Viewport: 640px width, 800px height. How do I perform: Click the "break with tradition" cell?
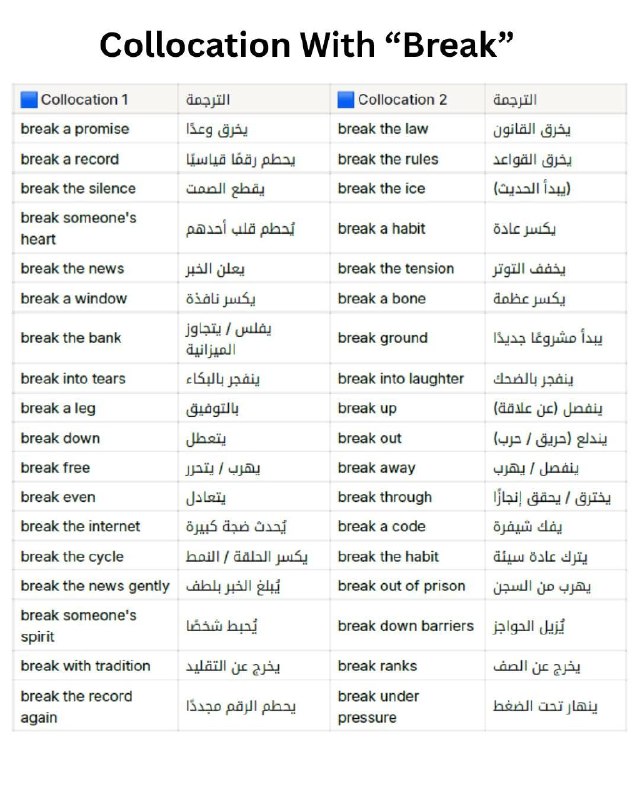point(95,666)
